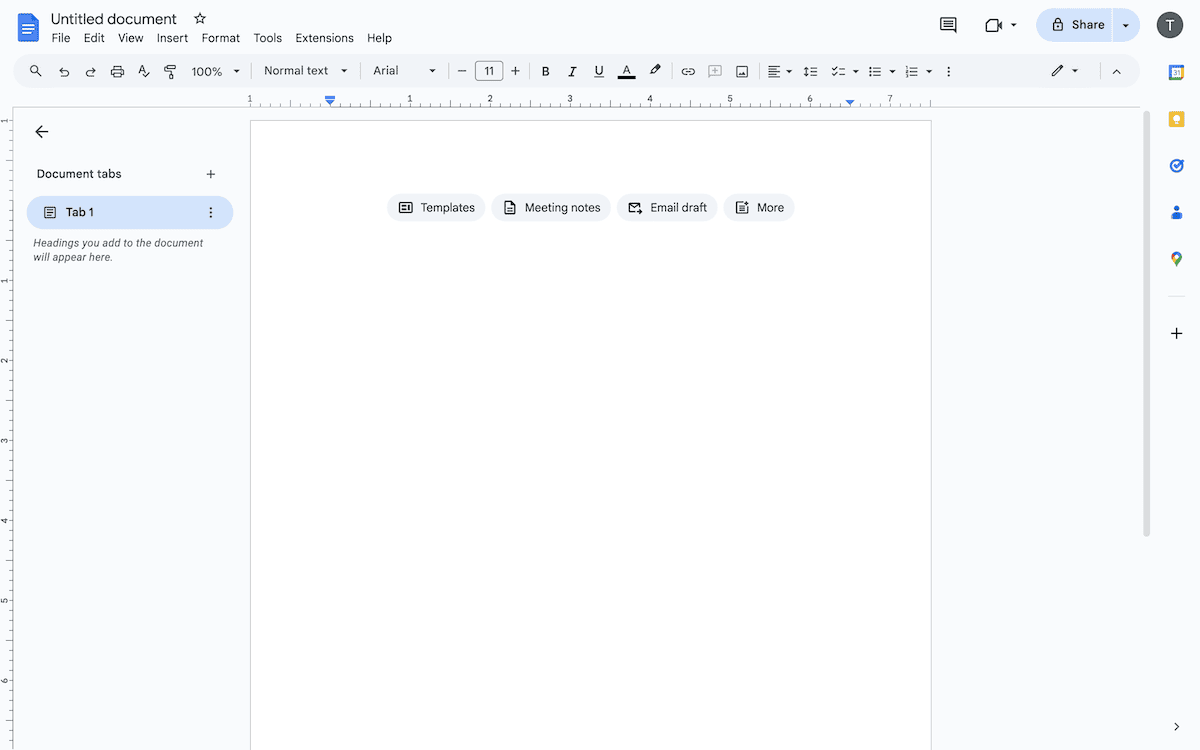Click the Meeting notes chip

tap(551, 208)
